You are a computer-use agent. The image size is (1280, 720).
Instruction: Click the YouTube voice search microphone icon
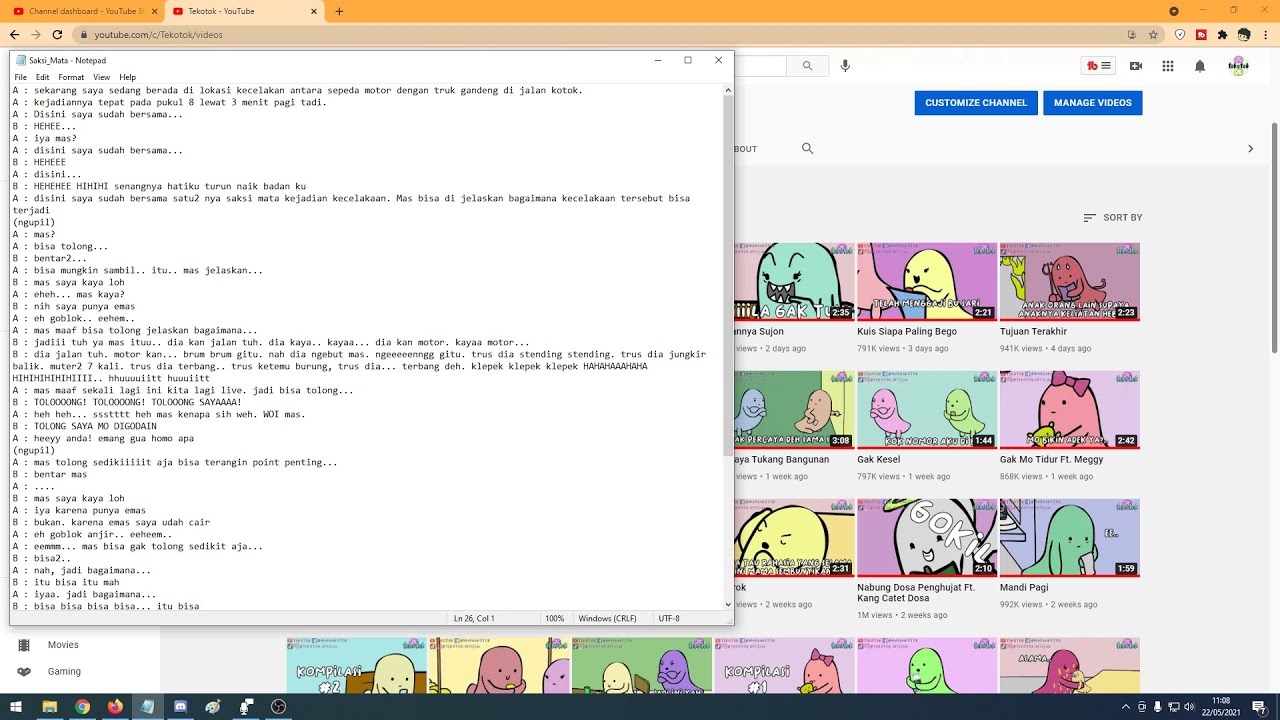coord(845,66)
